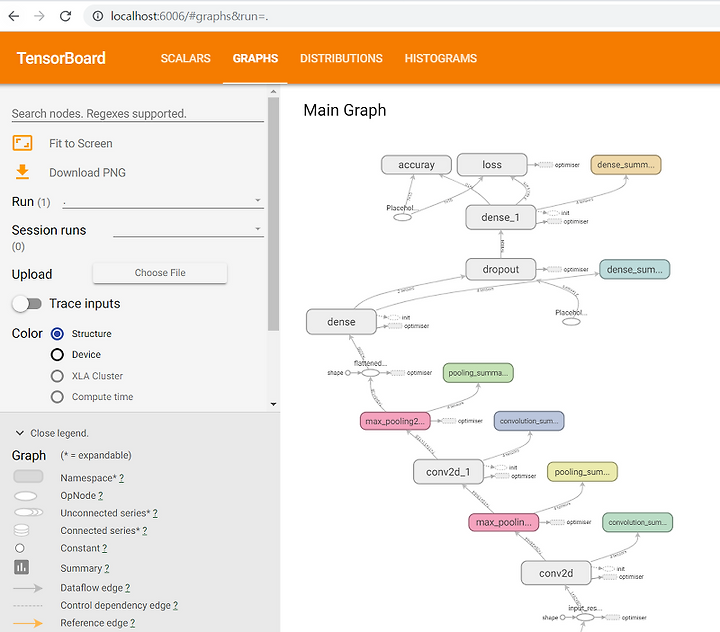Click the OpNode ellipse legend icon

click(26, 496)
